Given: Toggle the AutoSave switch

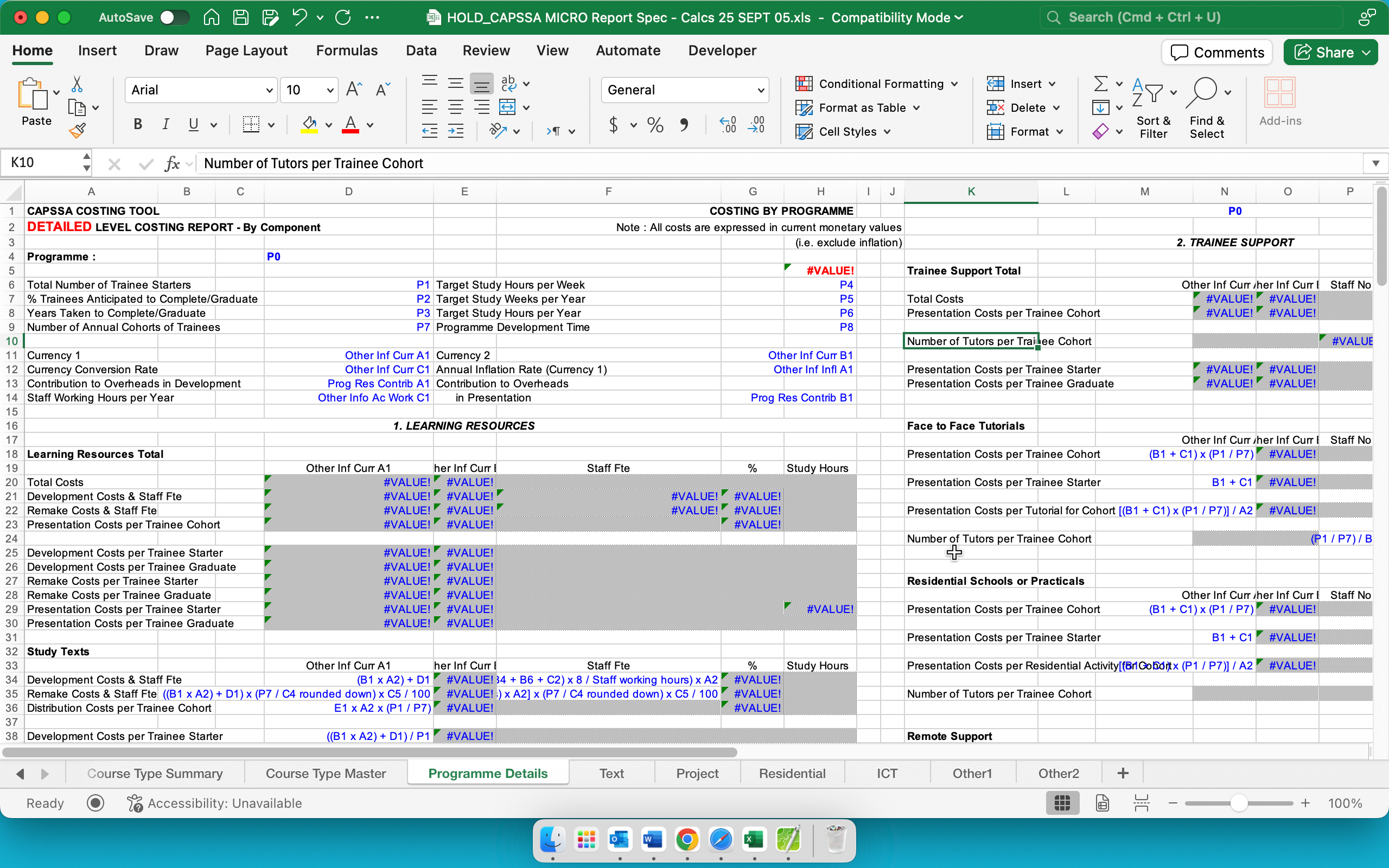Looking at the screenshot, I should pos(175,17).
